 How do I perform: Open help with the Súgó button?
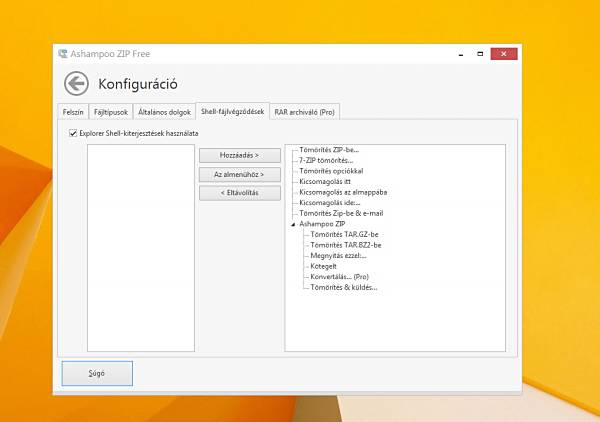(97, 373)
